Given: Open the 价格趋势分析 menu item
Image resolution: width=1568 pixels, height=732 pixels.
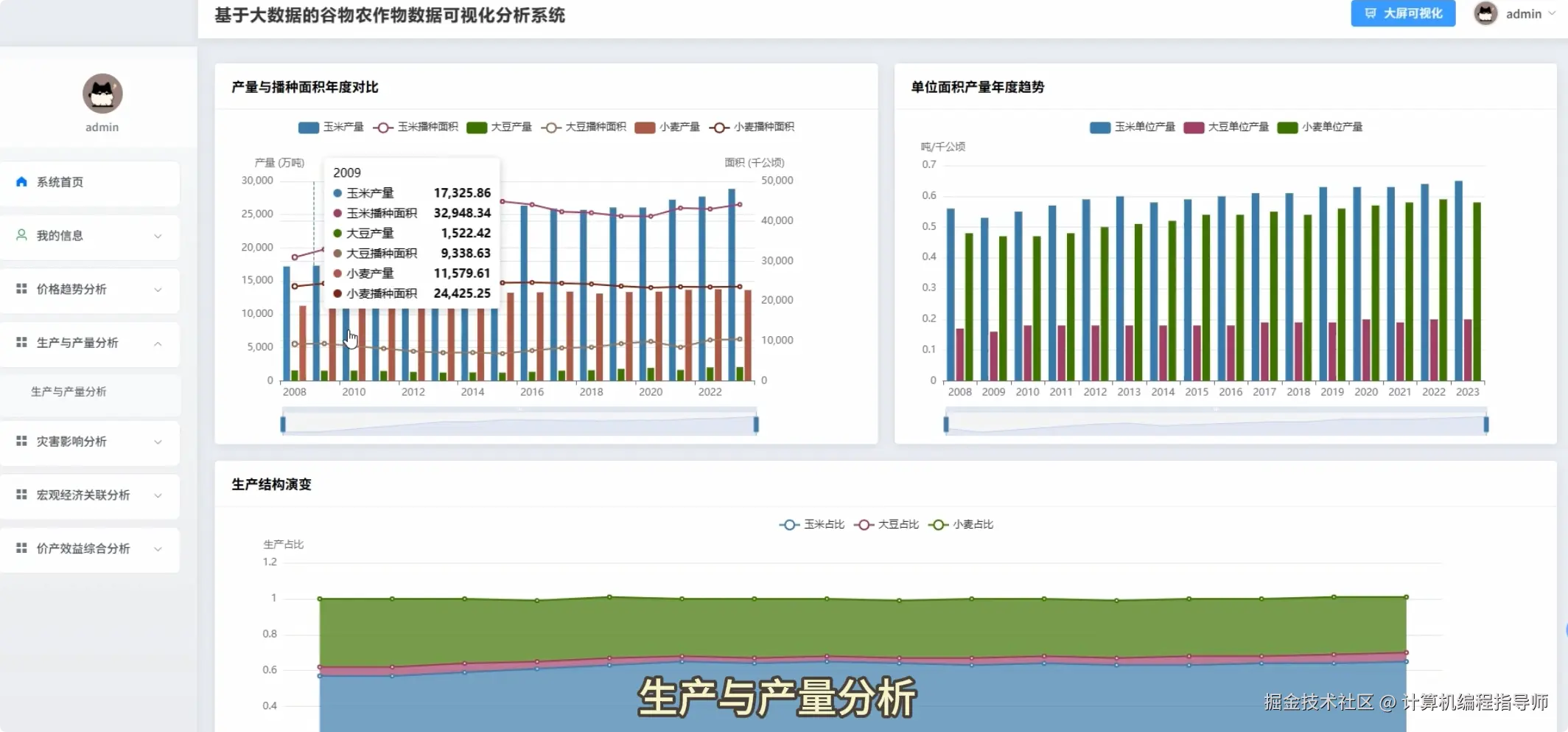Looking at the screenshot, I should (x=90, y=290).
